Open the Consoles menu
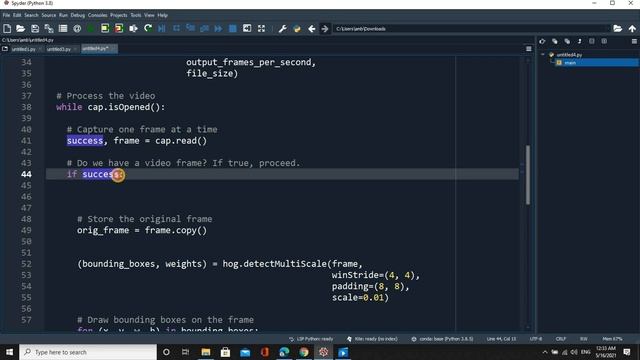Screen dimensions: 640x360 pyautogui.click(x=98, y=15)
